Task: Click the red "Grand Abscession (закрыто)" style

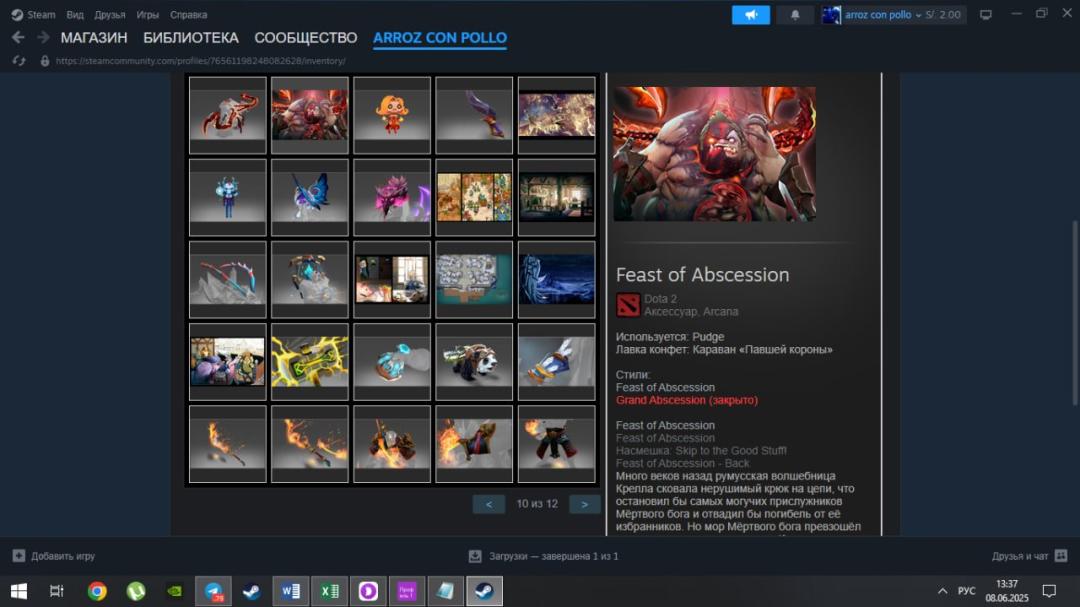Action: click(687, 400)
